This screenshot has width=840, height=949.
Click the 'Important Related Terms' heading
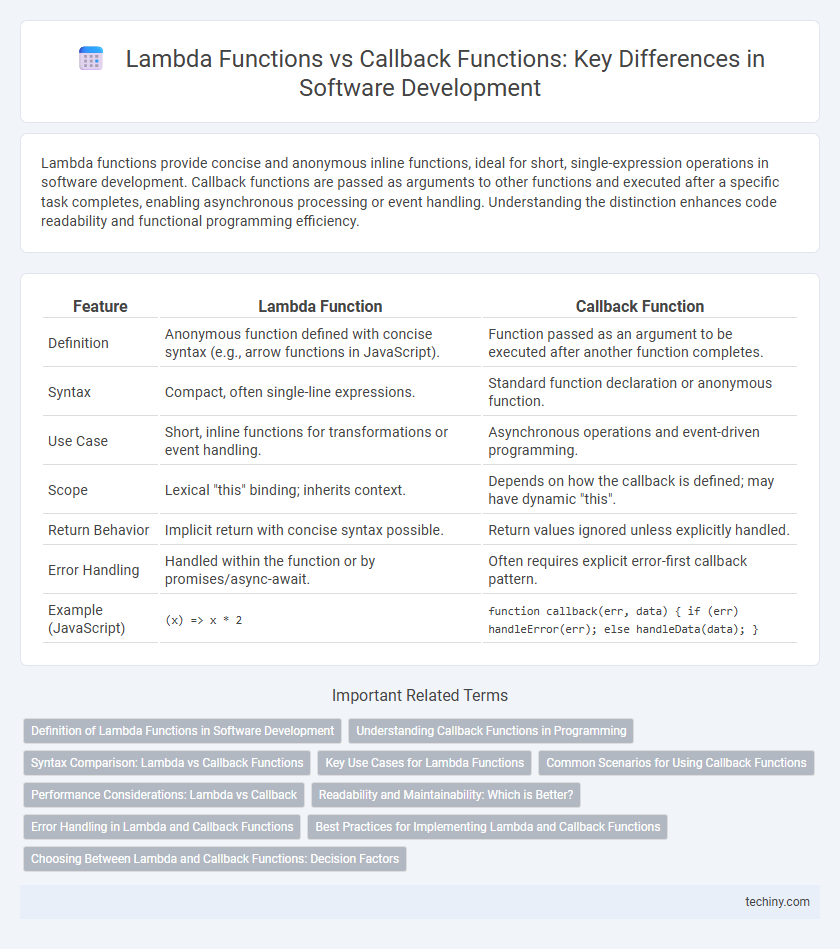coord(420,695)
